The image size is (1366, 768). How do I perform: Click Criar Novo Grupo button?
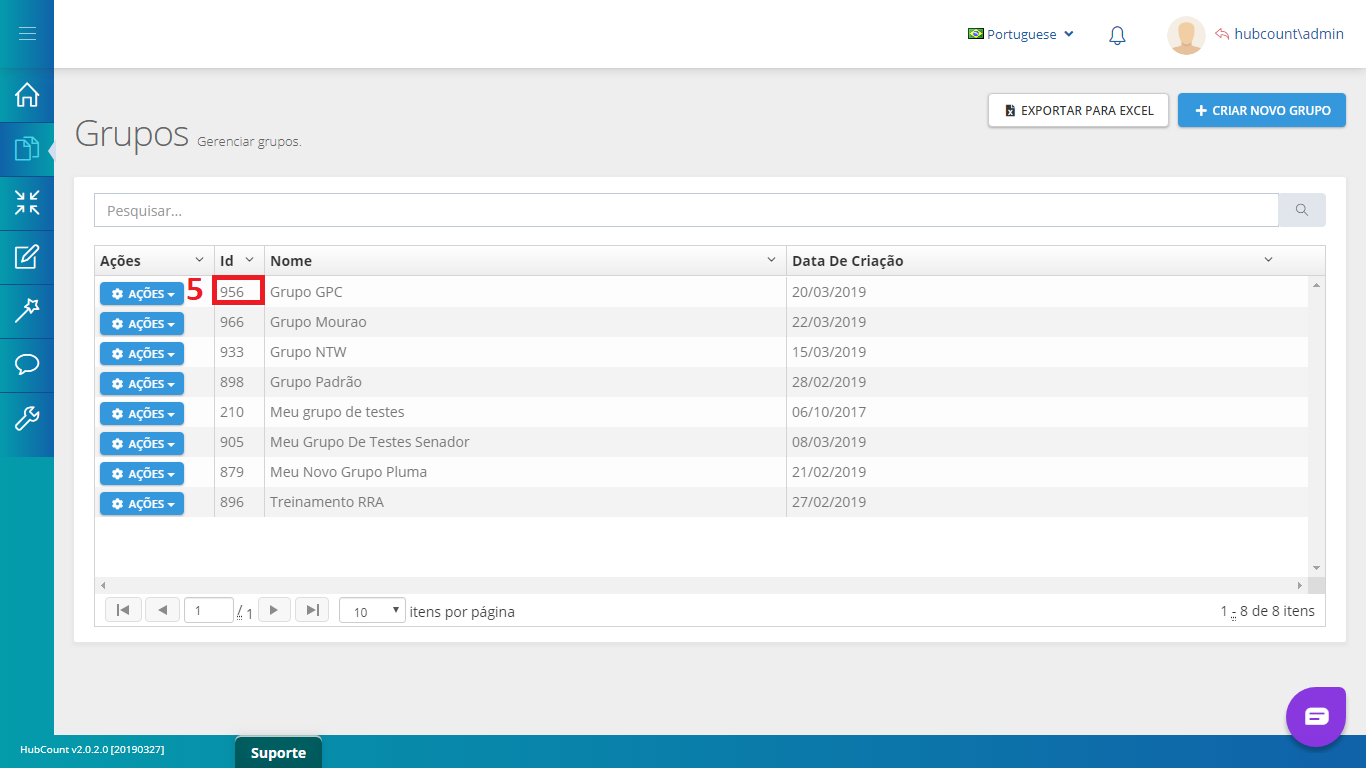pyautogui.click(x=1262, y=110)
